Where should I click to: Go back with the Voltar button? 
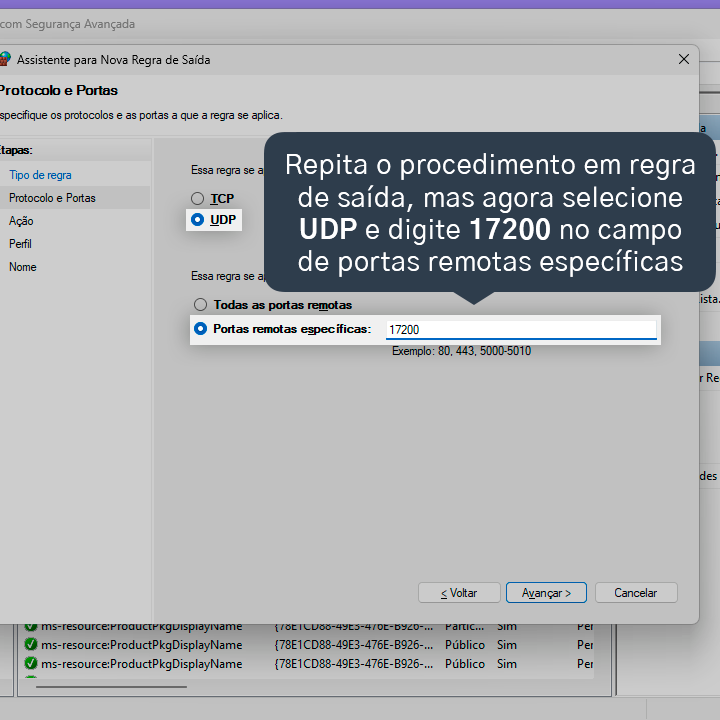[x=459, y=593]
